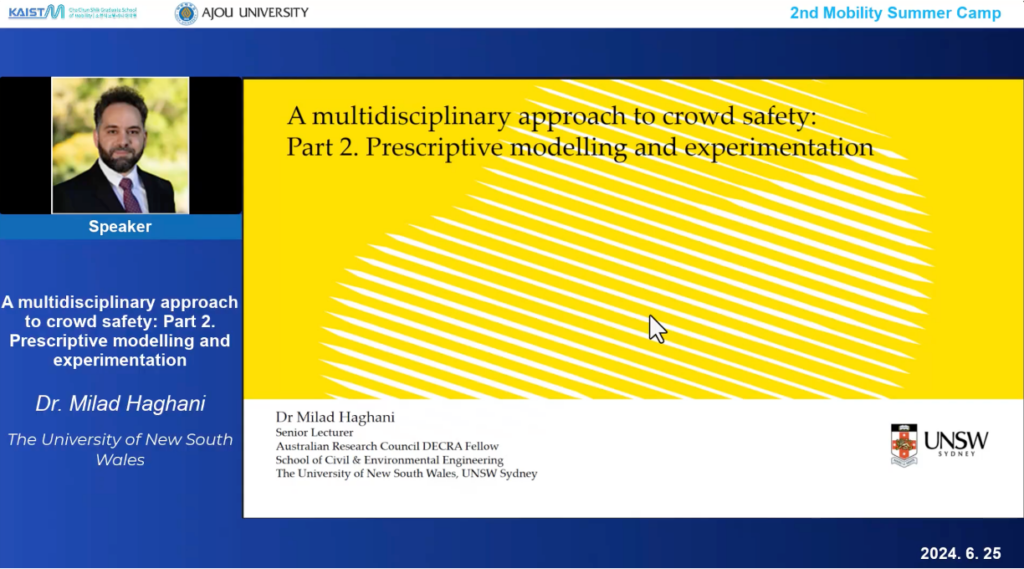Select the speaker's video thumbnail
Screen dimensions: 1024x569
click(x=120, y=147)
